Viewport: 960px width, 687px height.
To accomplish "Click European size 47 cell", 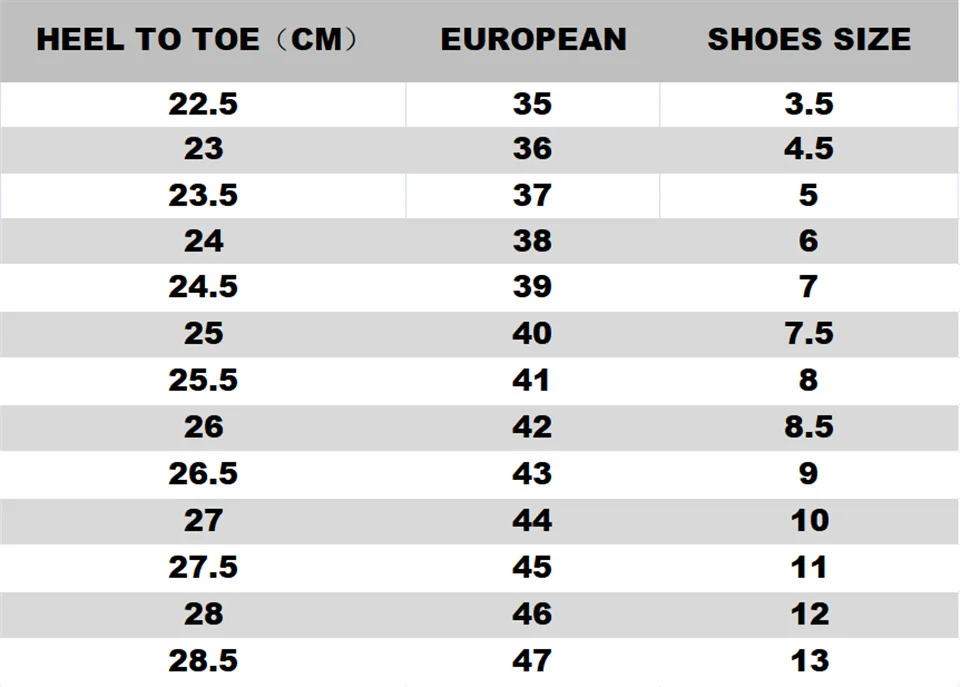I will point(532,660).
